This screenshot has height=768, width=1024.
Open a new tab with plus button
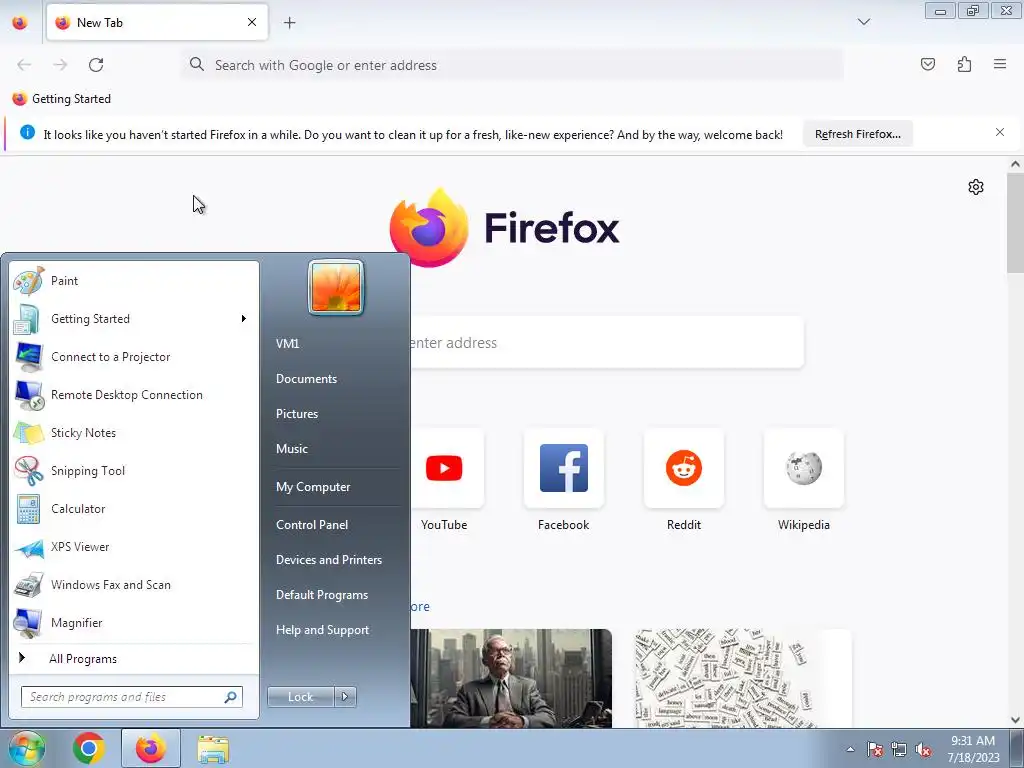coord(289,22)
